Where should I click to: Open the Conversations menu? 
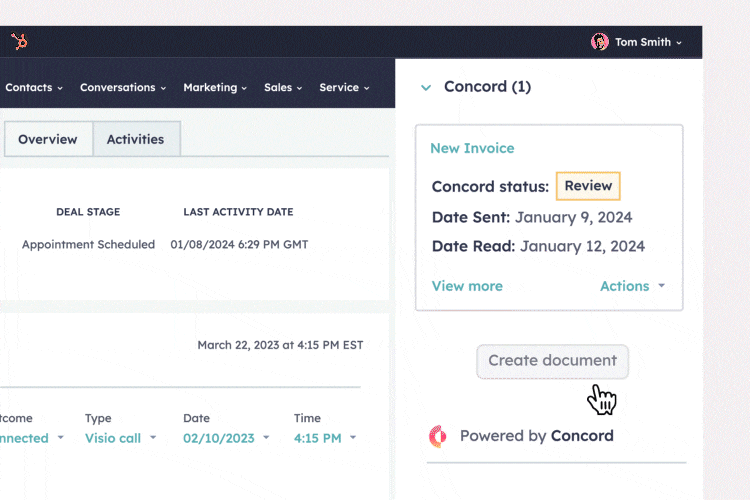tap(123, 88)
